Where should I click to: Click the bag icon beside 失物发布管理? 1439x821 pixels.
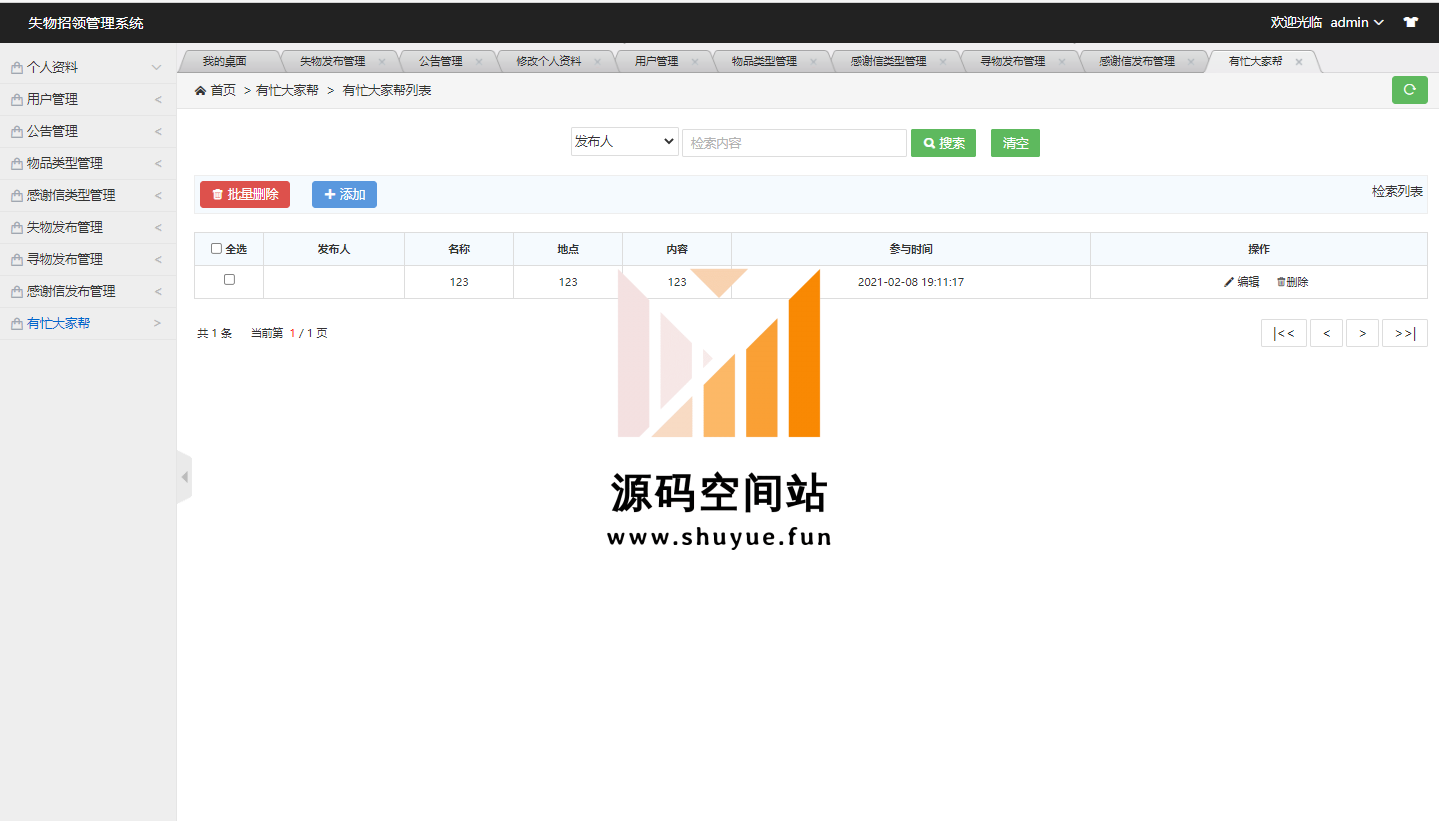17,228
